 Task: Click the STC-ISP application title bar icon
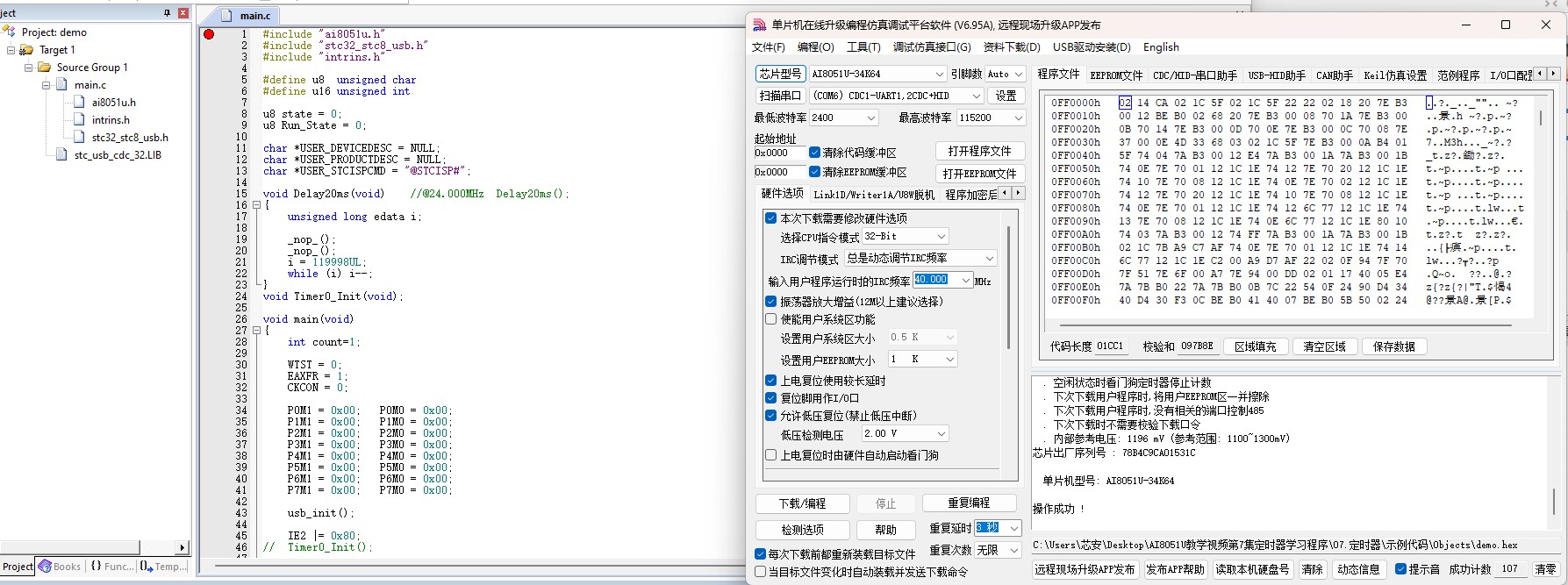click(x=760, y=25)
